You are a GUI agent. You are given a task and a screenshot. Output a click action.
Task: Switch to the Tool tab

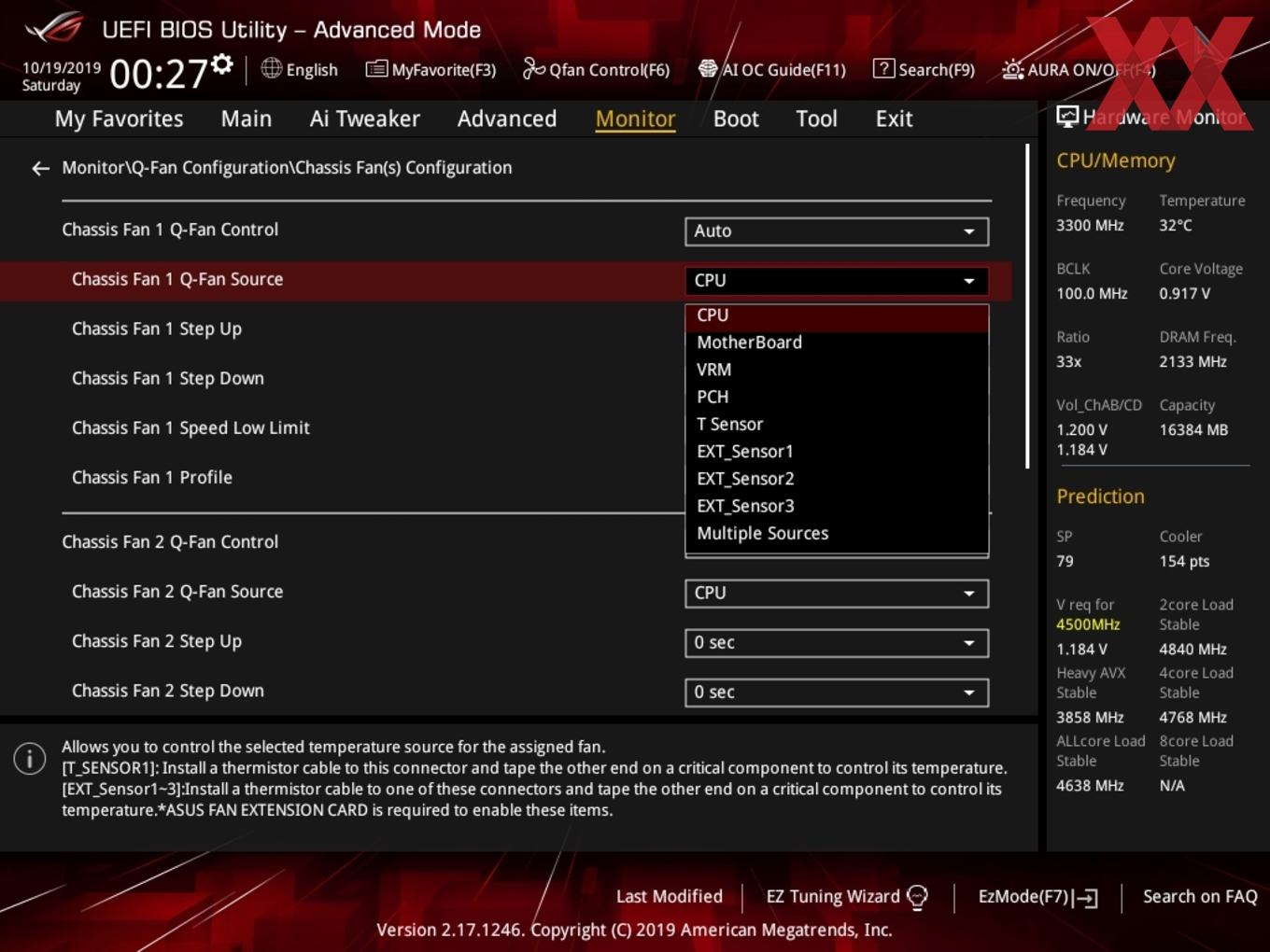(x=817, y=119)
